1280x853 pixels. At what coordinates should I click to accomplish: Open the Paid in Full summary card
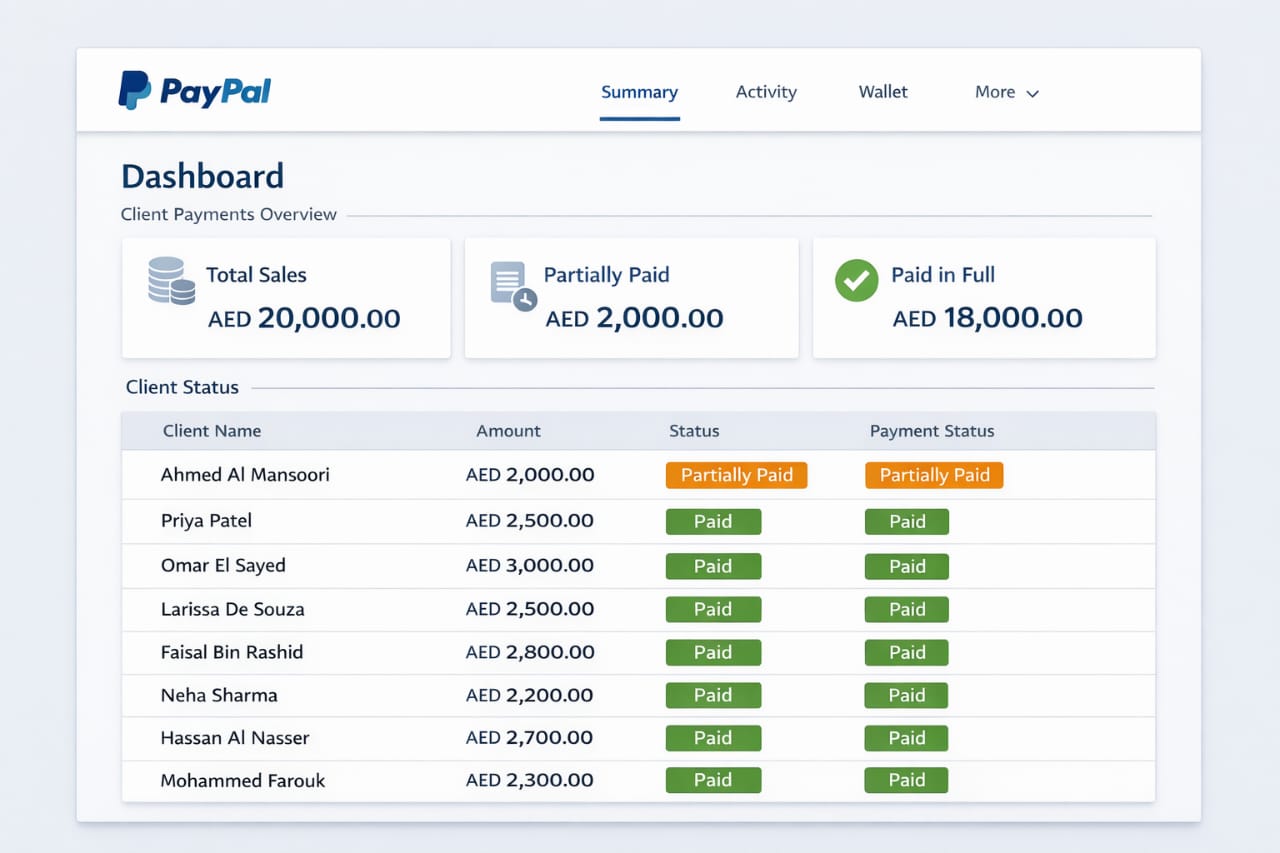(x=984, y=298)
